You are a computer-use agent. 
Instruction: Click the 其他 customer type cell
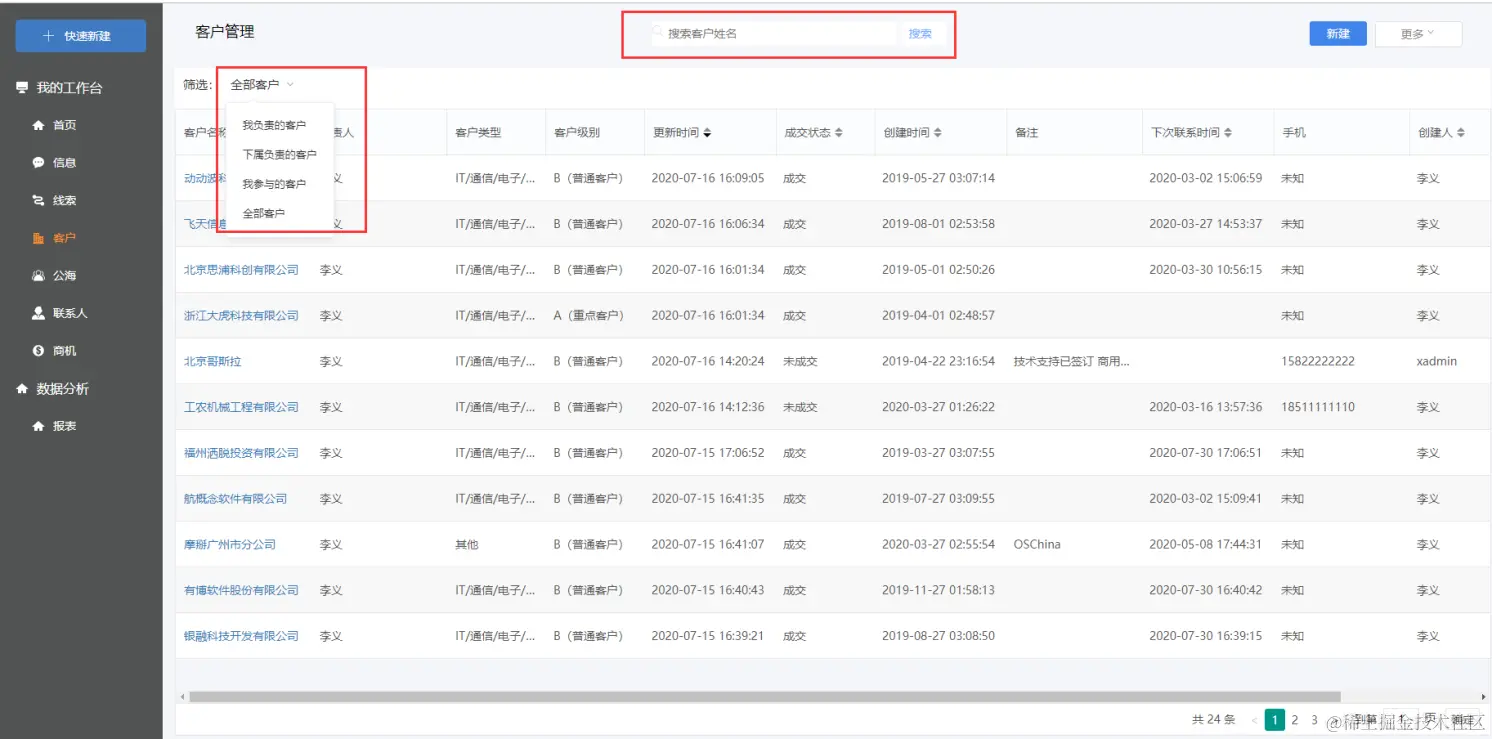[467, 545]
